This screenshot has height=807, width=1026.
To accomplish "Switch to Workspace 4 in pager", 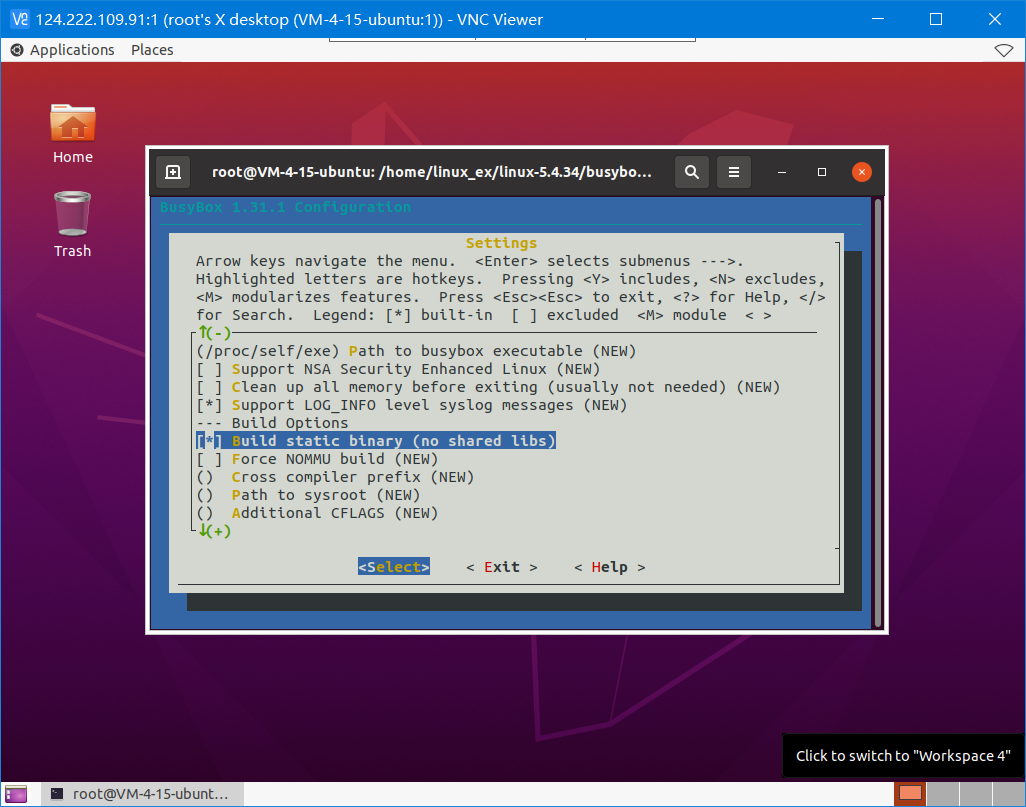I will (x=1008, y=793).
